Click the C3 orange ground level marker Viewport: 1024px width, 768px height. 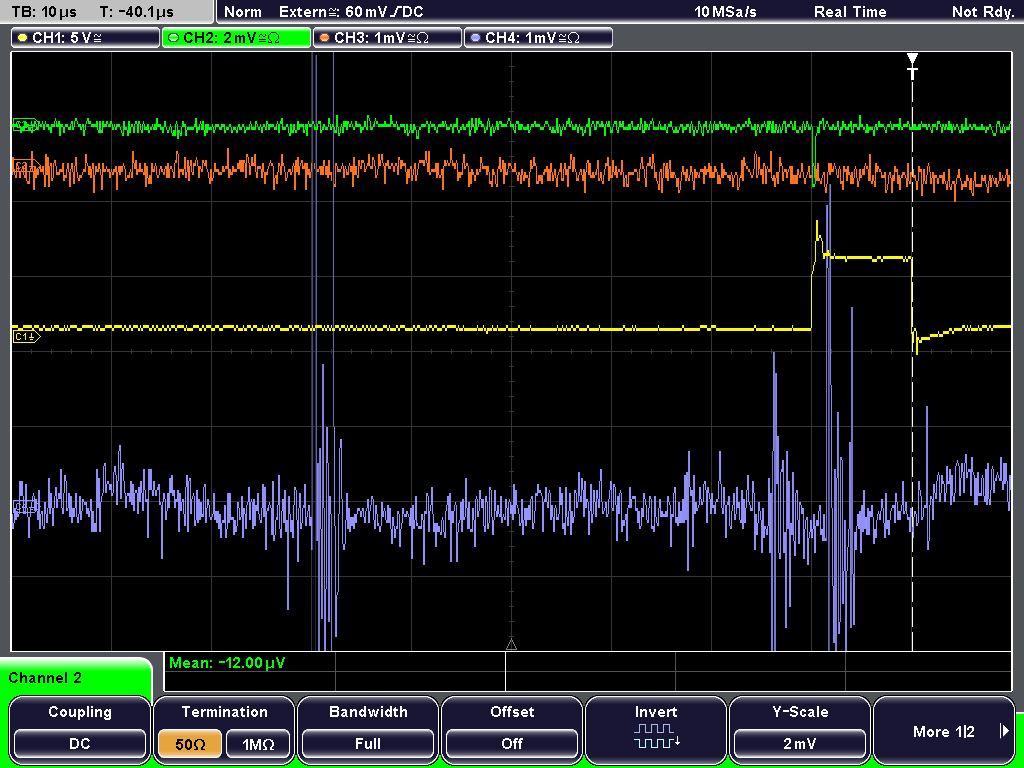coord(26,167)
